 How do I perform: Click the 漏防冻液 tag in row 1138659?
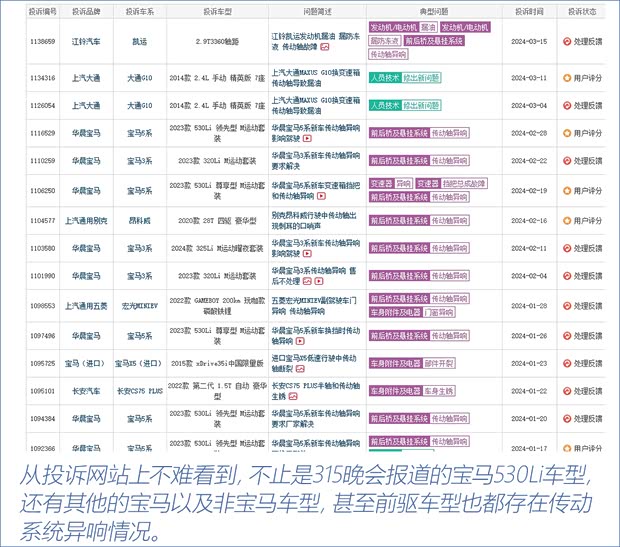point(385,41)
